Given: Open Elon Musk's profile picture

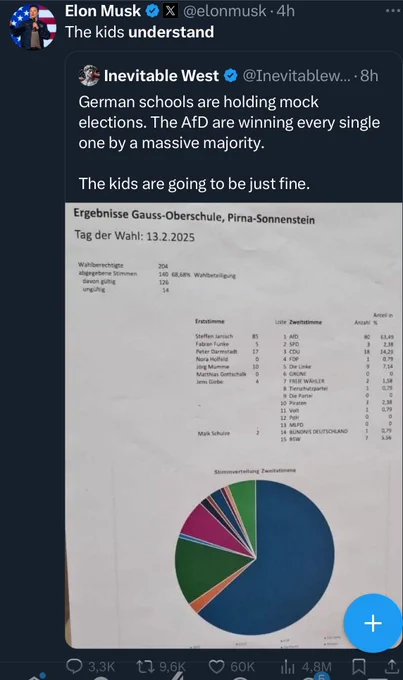Looking at the screenshot, I should [33, 26].
